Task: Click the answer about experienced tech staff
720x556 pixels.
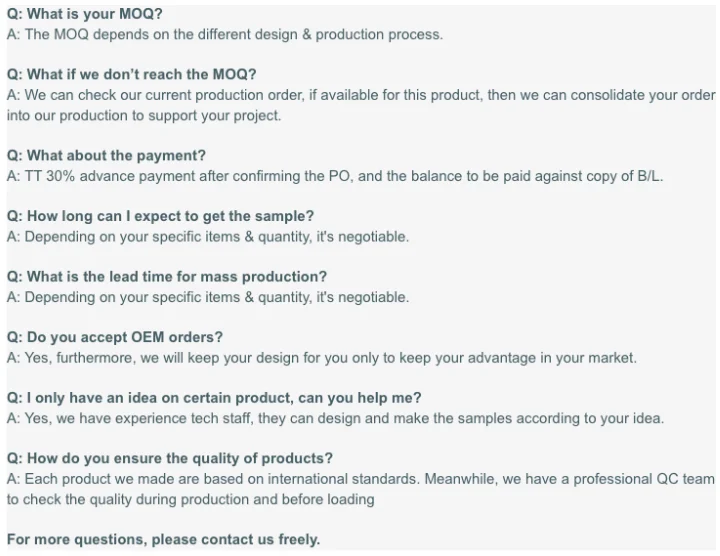Action: 335,418
